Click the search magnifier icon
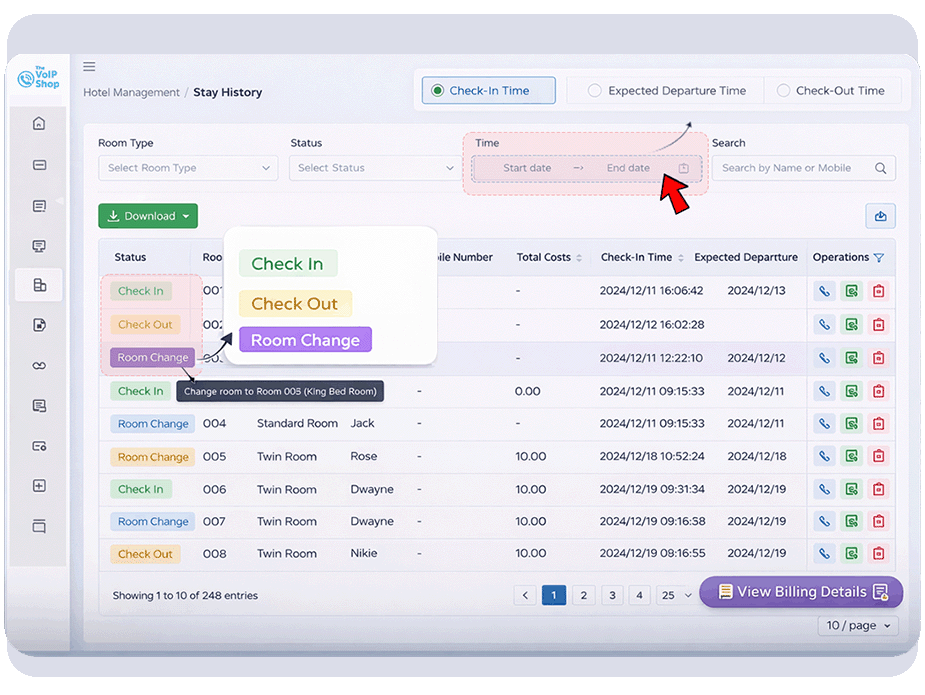Viewport: 925px width, 695px height. [880, 168]
